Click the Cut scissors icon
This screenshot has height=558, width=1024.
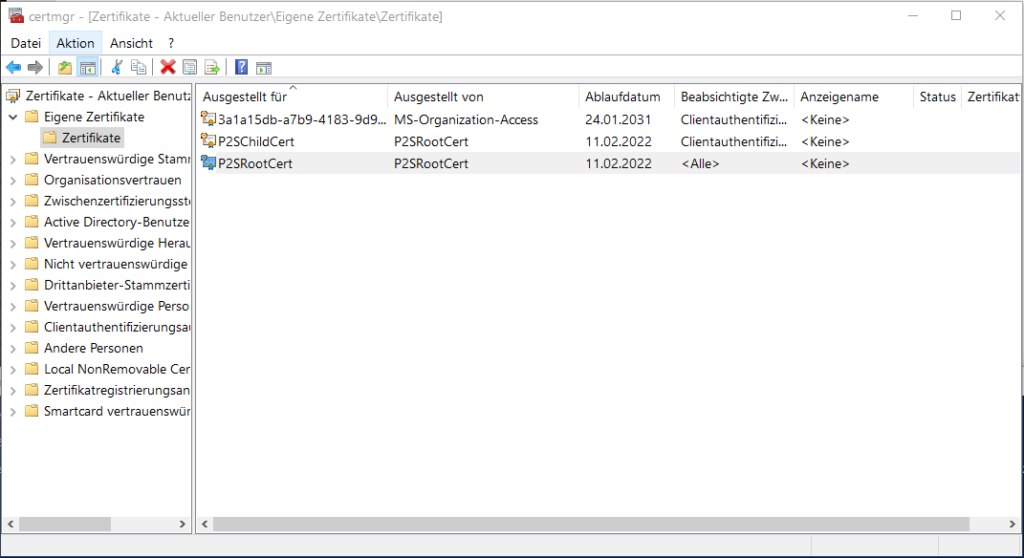[x=117, y=67]
